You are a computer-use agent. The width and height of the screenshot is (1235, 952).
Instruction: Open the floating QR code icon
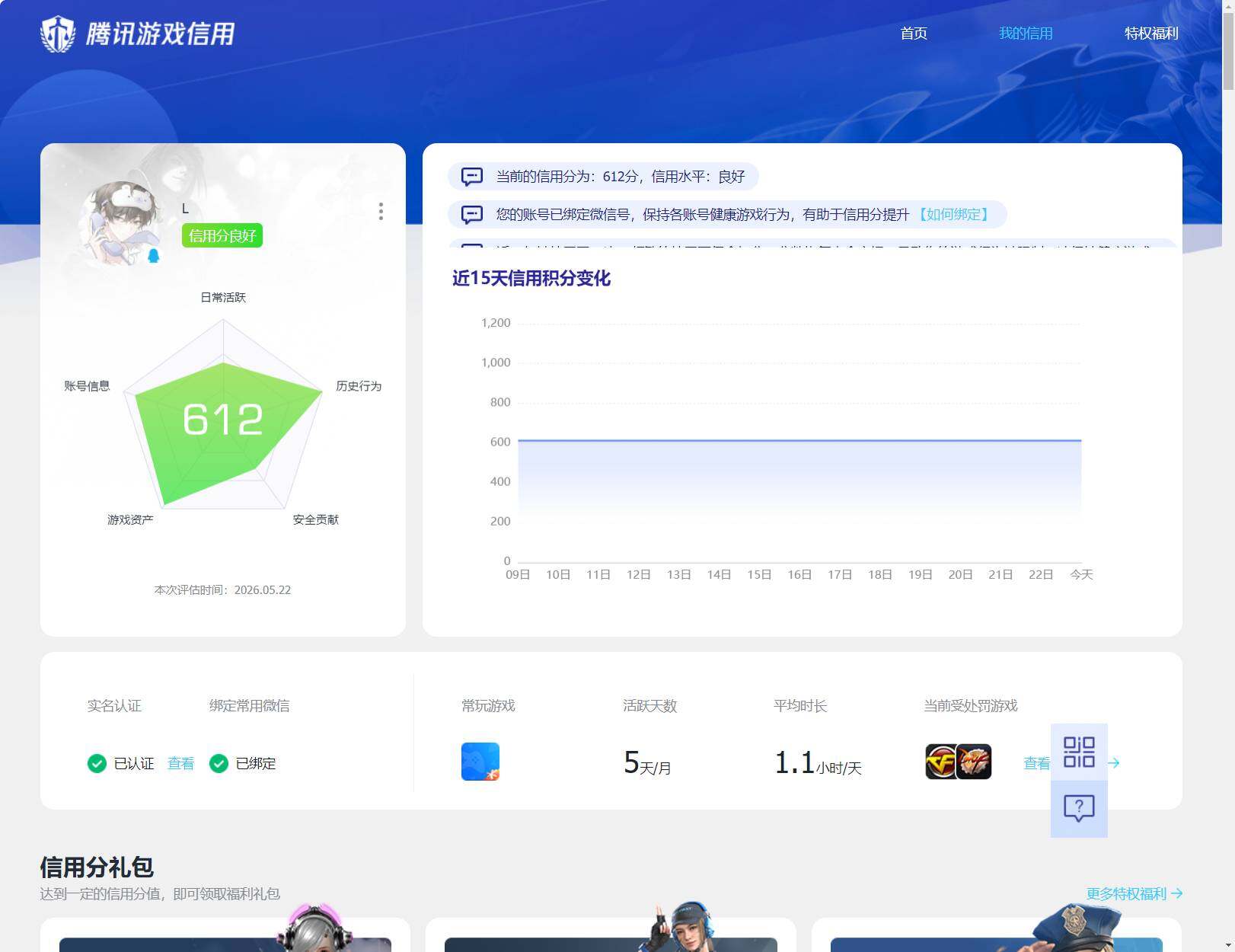click(1079, 752)
